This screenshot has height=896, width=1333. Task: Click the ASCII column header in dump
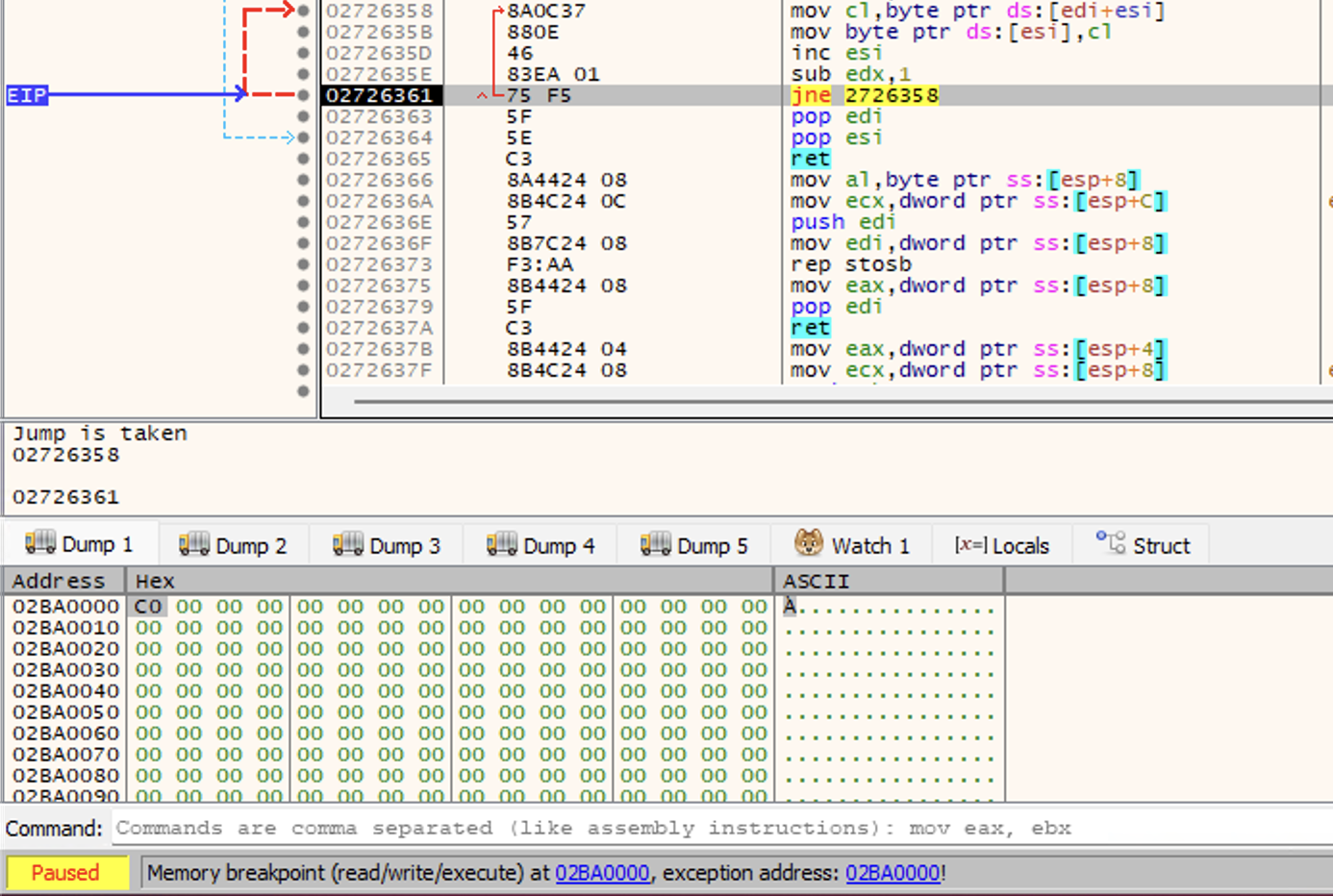tap(890, 581)
